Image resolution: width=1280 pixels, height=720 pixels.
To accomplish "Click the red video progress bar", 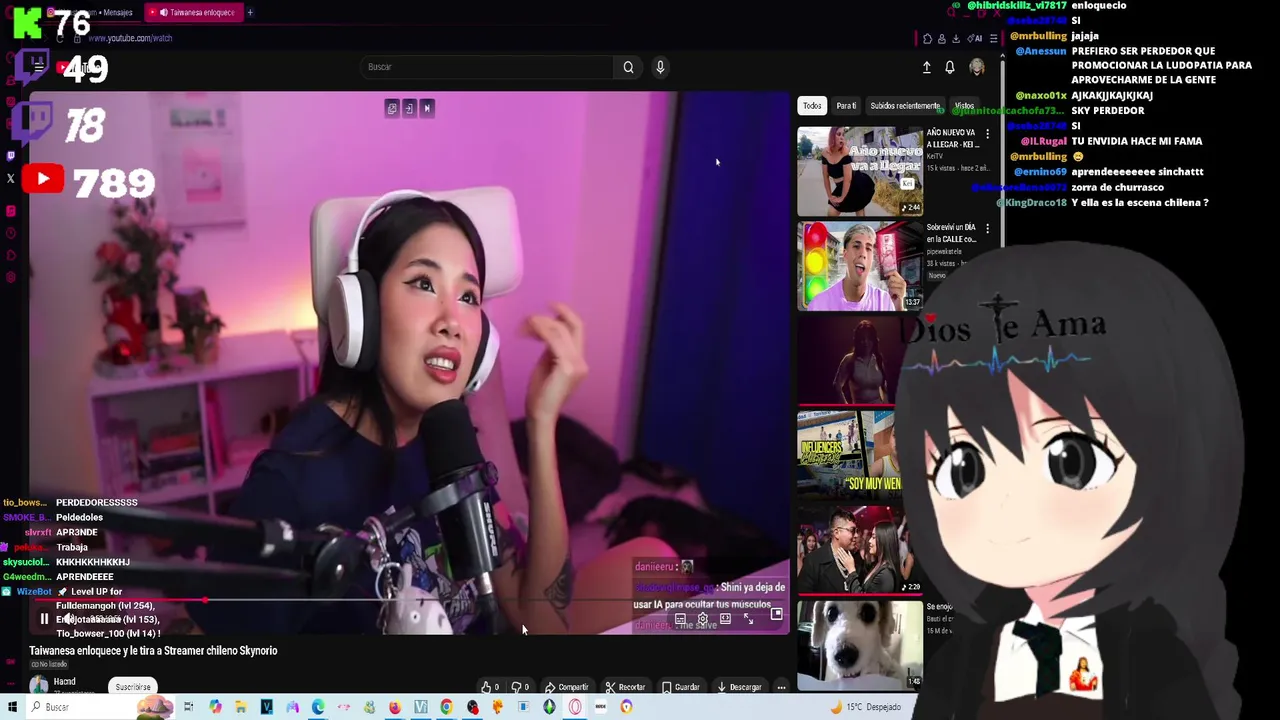I will [x=120, y=600].
